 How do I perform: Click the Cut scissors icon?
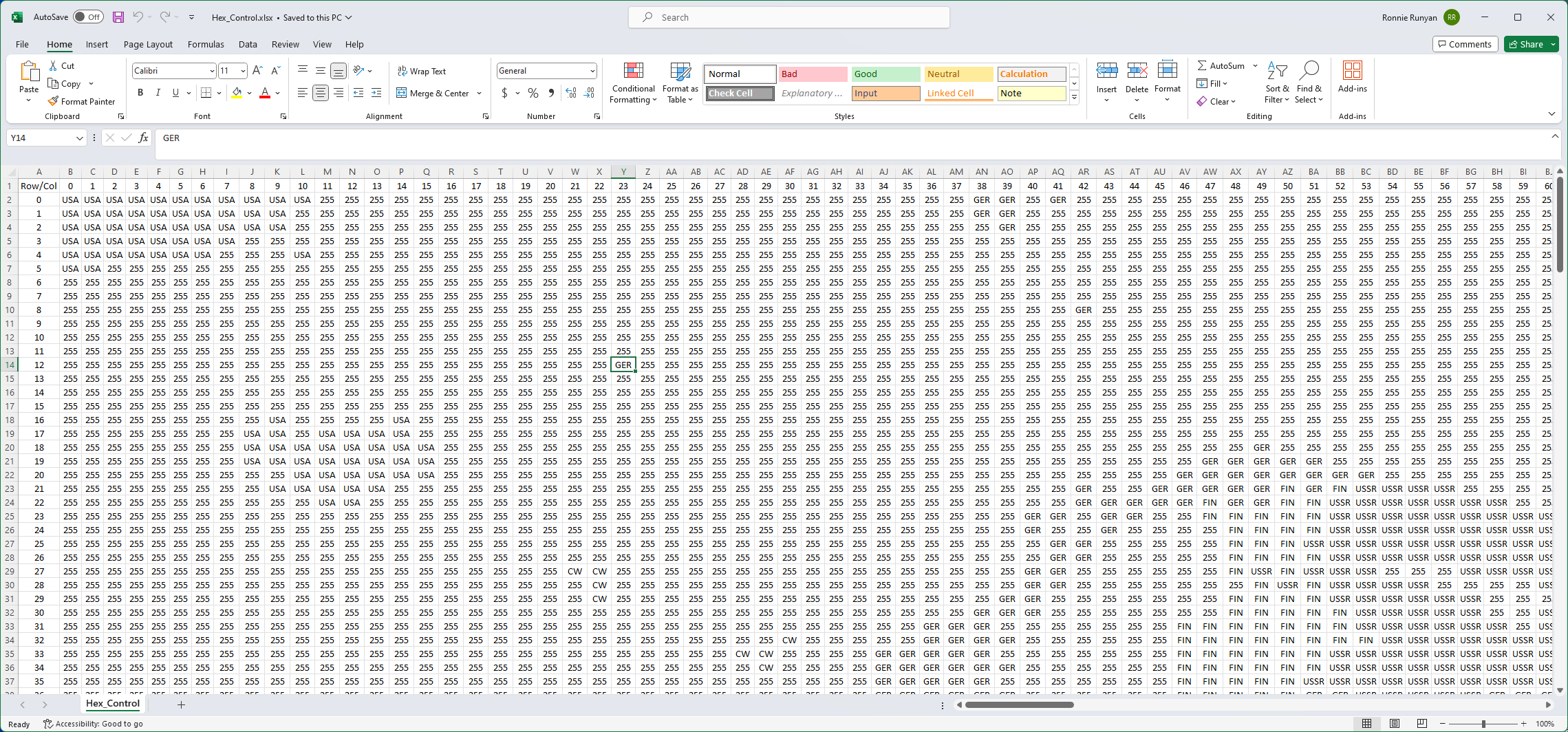tap(54, 66)
